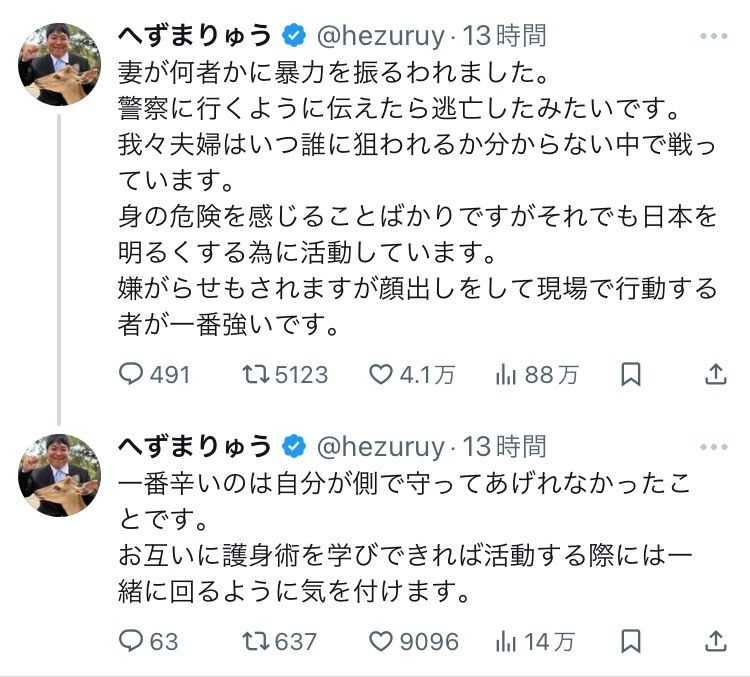Like the second tweet with 9096 likes
The width and height of the screenshot is (750, 677).
(381, 641)
